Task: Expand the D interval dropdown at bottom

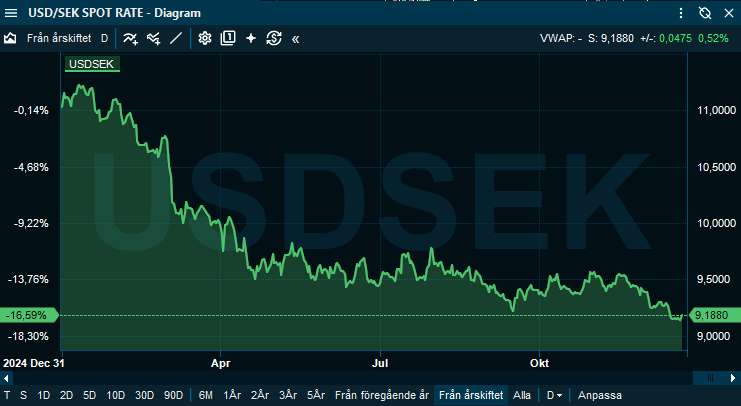Action: [x=554, y=395]
